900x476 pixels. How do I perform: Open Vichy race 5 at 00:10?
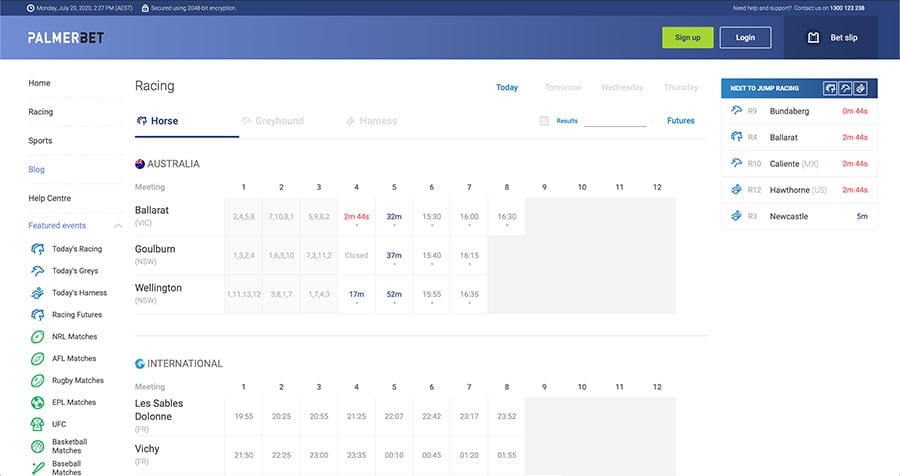(x=394, y=455)
